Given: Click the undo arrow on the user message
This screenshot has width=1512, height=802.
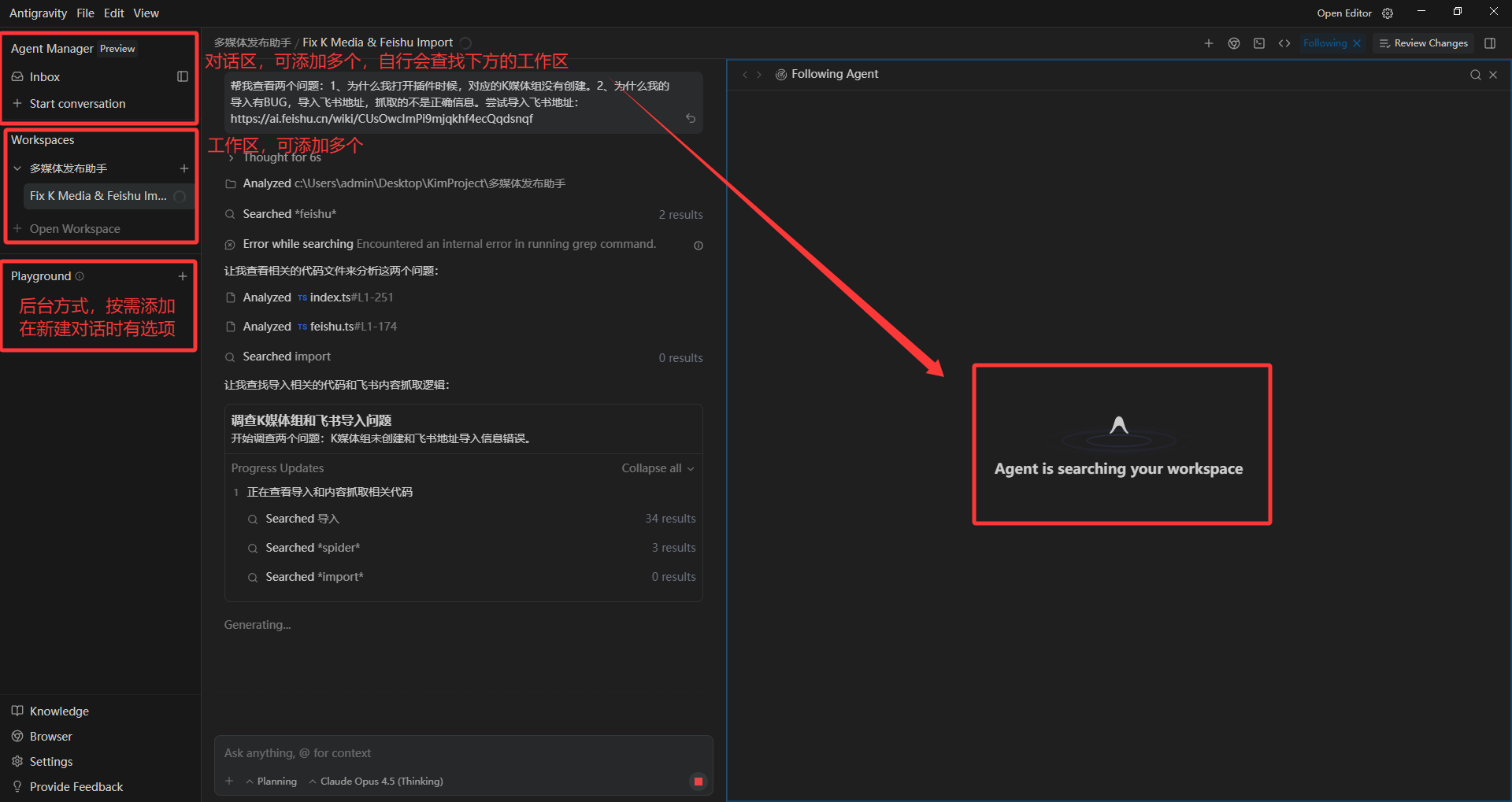Looking at the screenshot, I should pos(691,119).
